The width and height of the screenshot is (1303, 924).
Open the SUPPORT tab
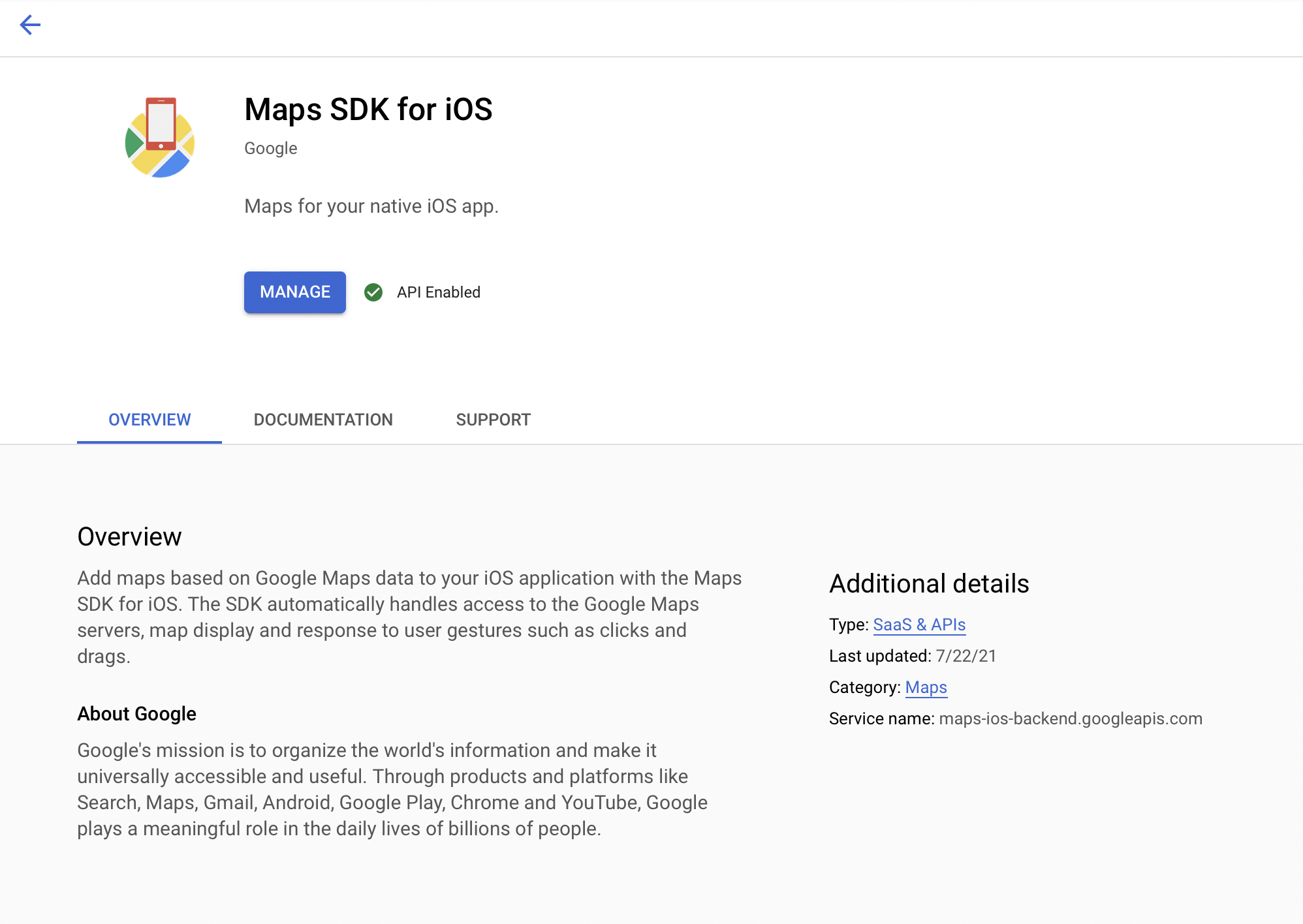[494, 420]
